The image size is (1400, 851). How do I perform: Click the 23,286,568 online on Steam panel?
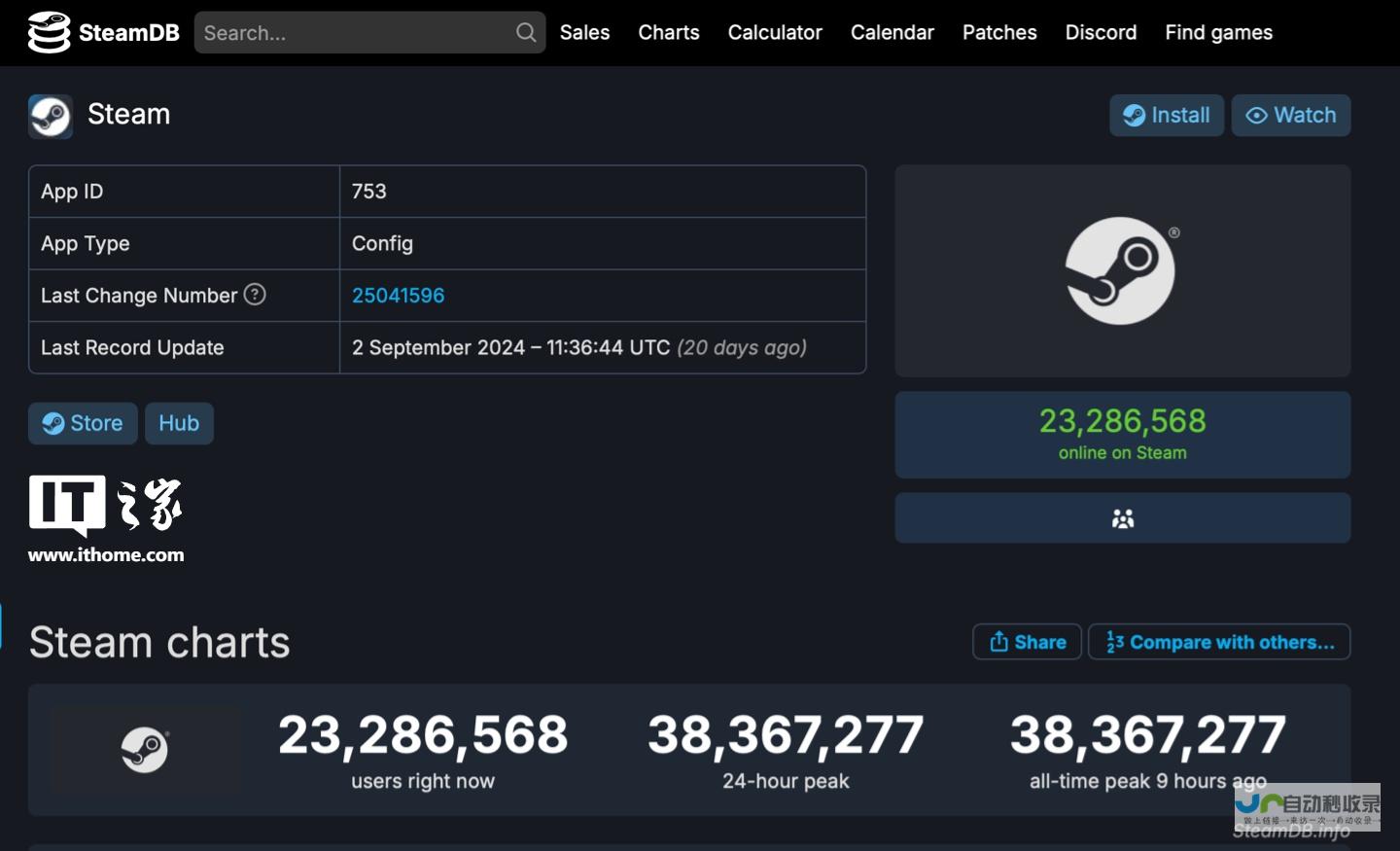1122,435
